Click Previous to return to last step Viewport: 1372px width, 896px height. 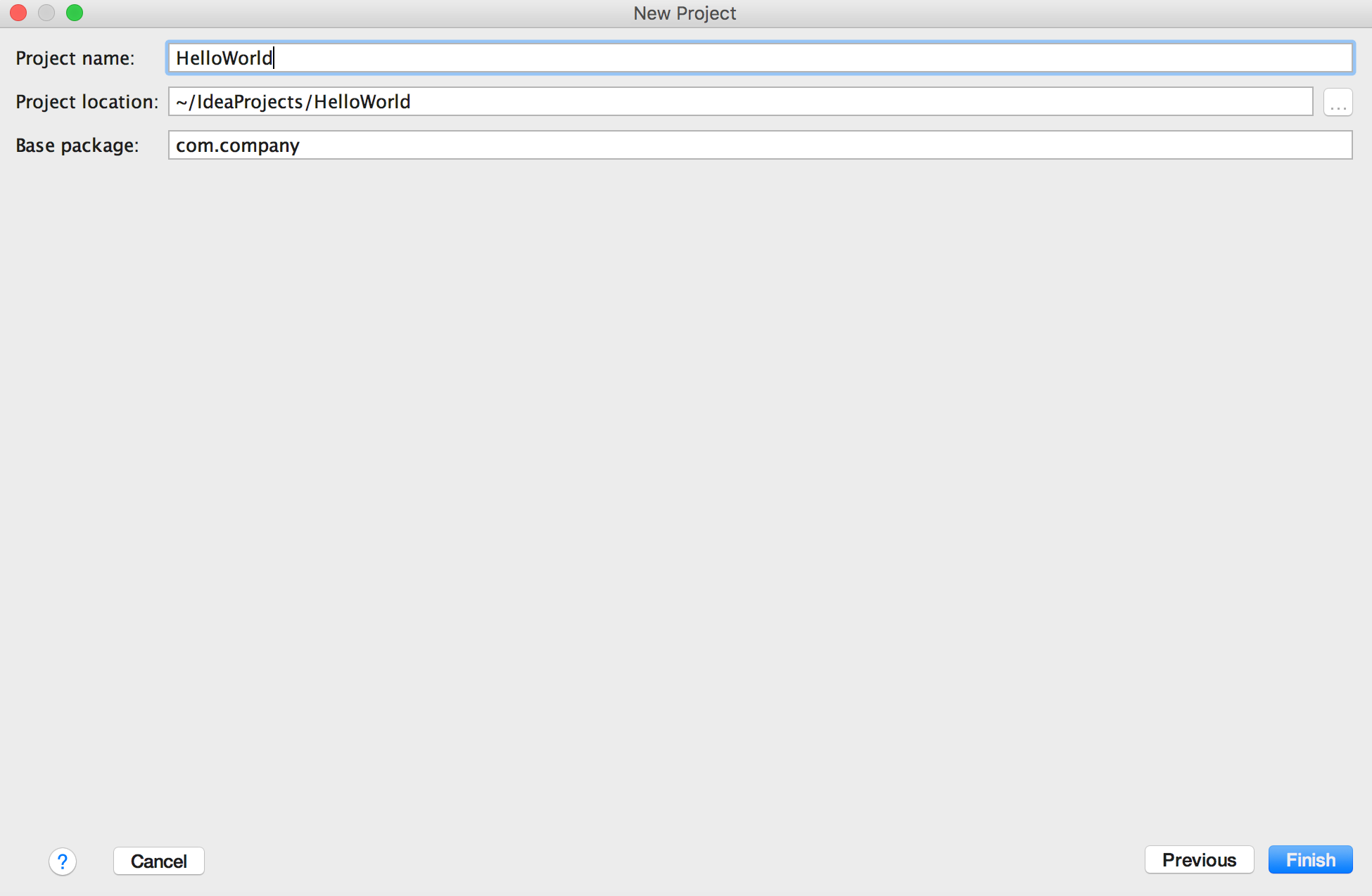tap(1199, 859)
